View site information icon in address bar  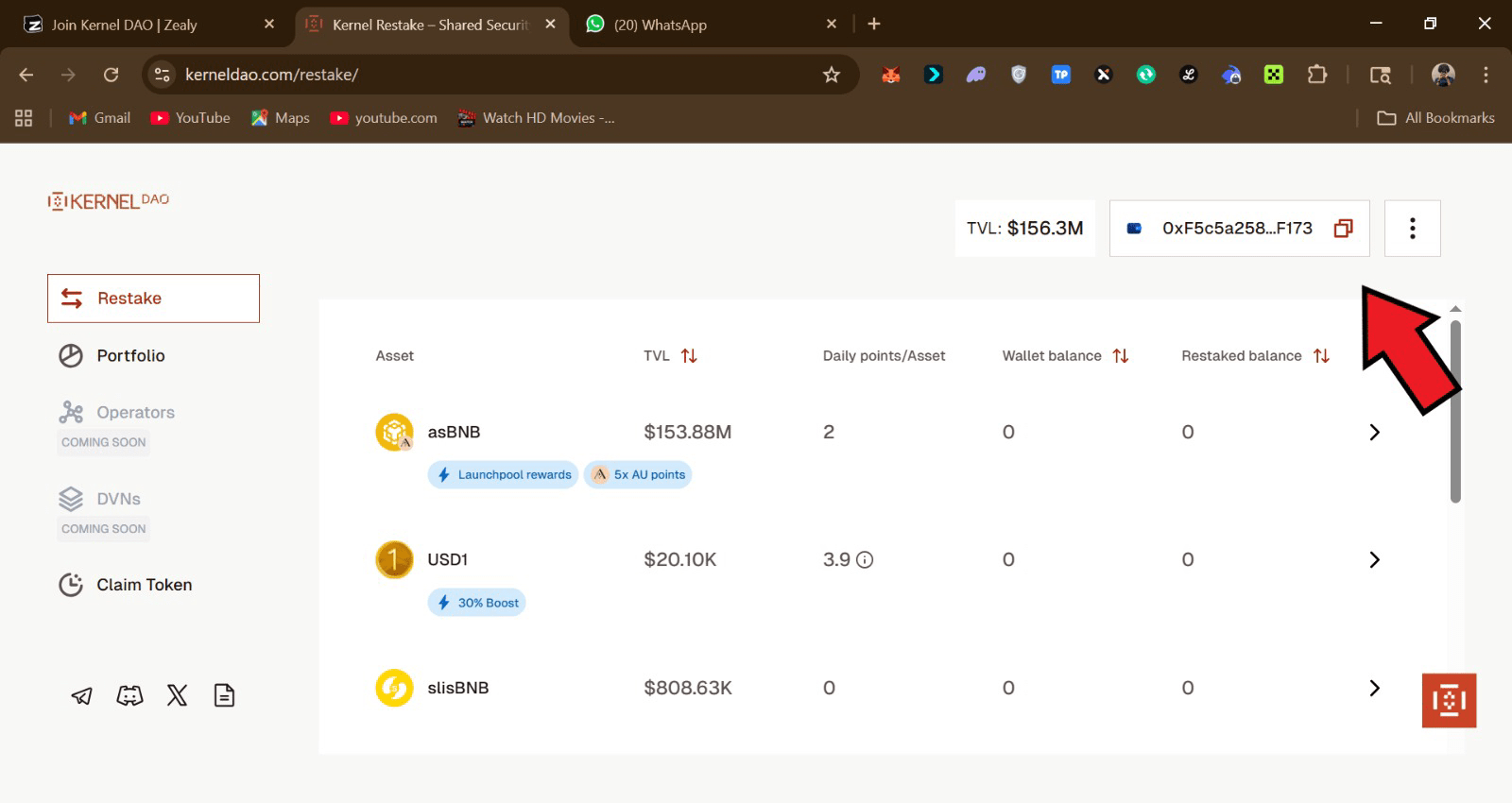pyautogui.click(x=163, y=75)
